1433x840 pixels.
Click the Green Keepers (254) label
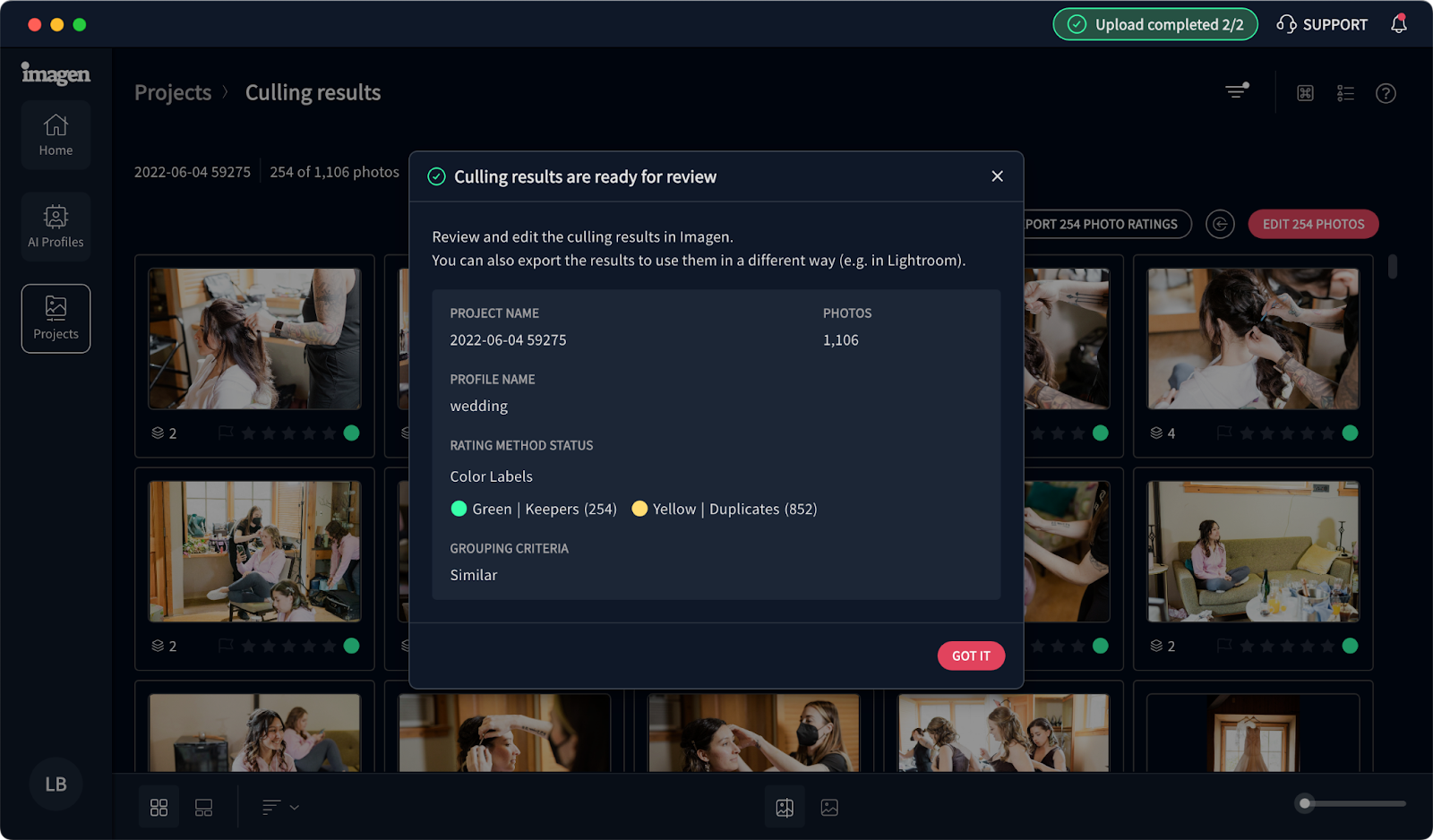pyautogui.click(x=534, y=509)
